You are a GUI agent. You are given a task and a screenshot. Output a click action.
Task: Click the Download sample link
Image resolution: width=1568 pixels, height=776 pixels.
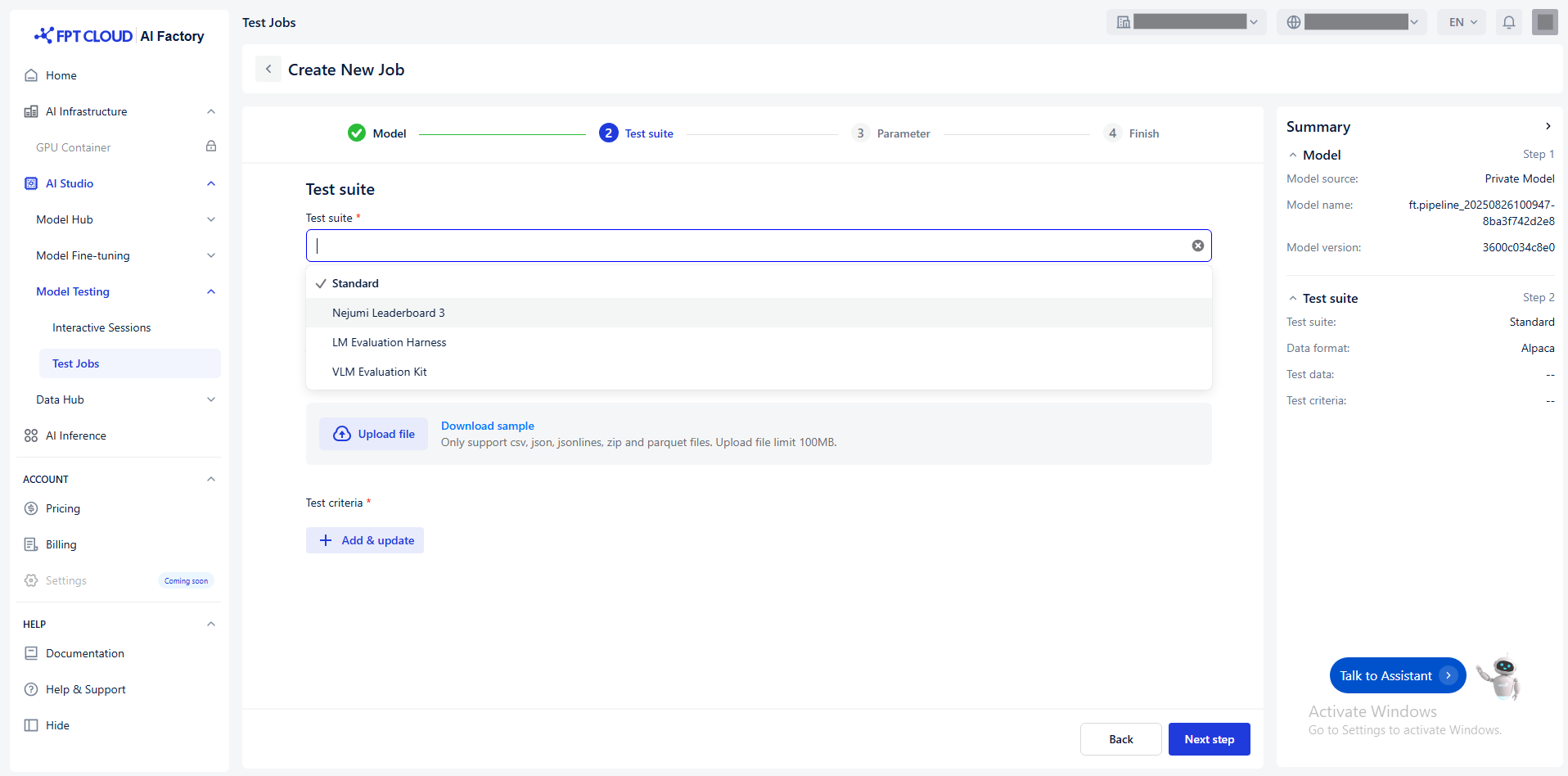[488, 426]
